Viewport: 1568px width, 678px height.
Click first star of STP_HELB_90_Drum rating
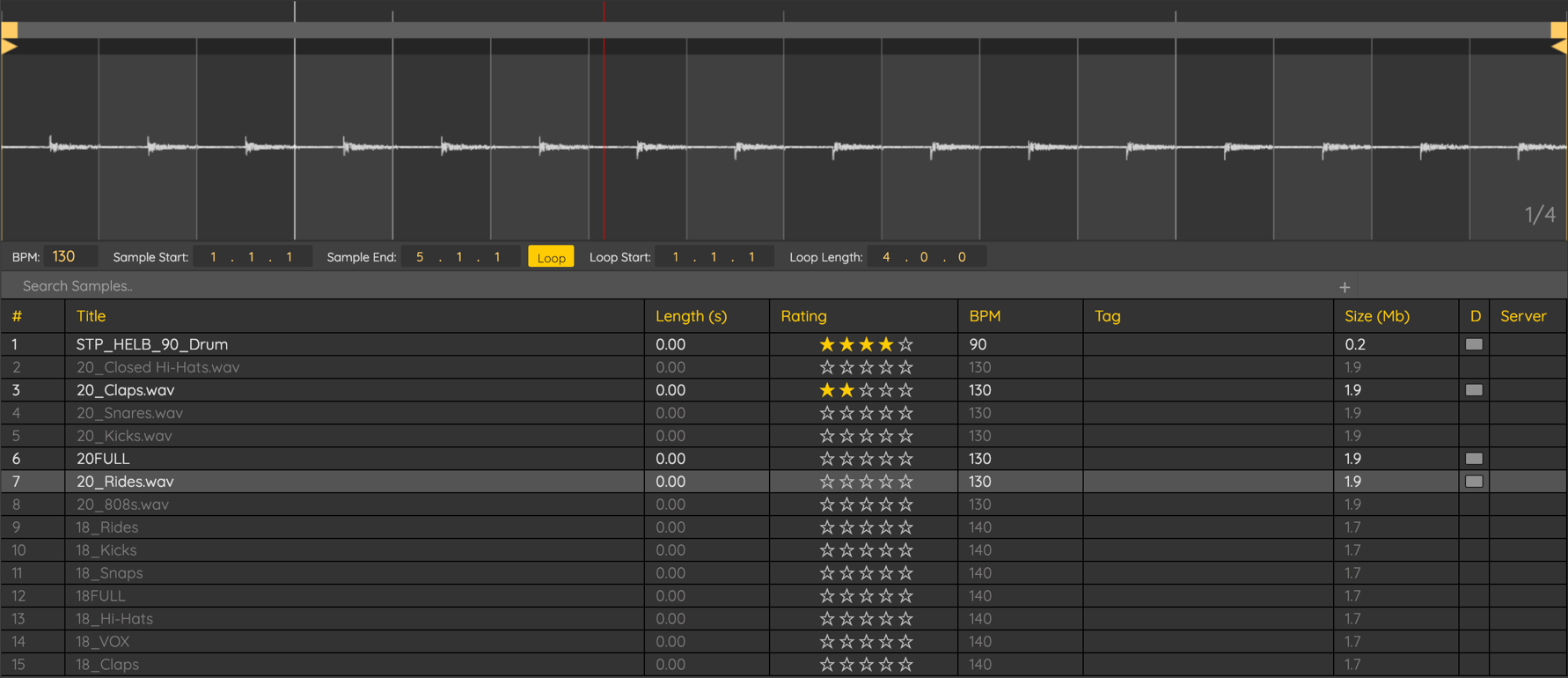click(x=827, y=344)
